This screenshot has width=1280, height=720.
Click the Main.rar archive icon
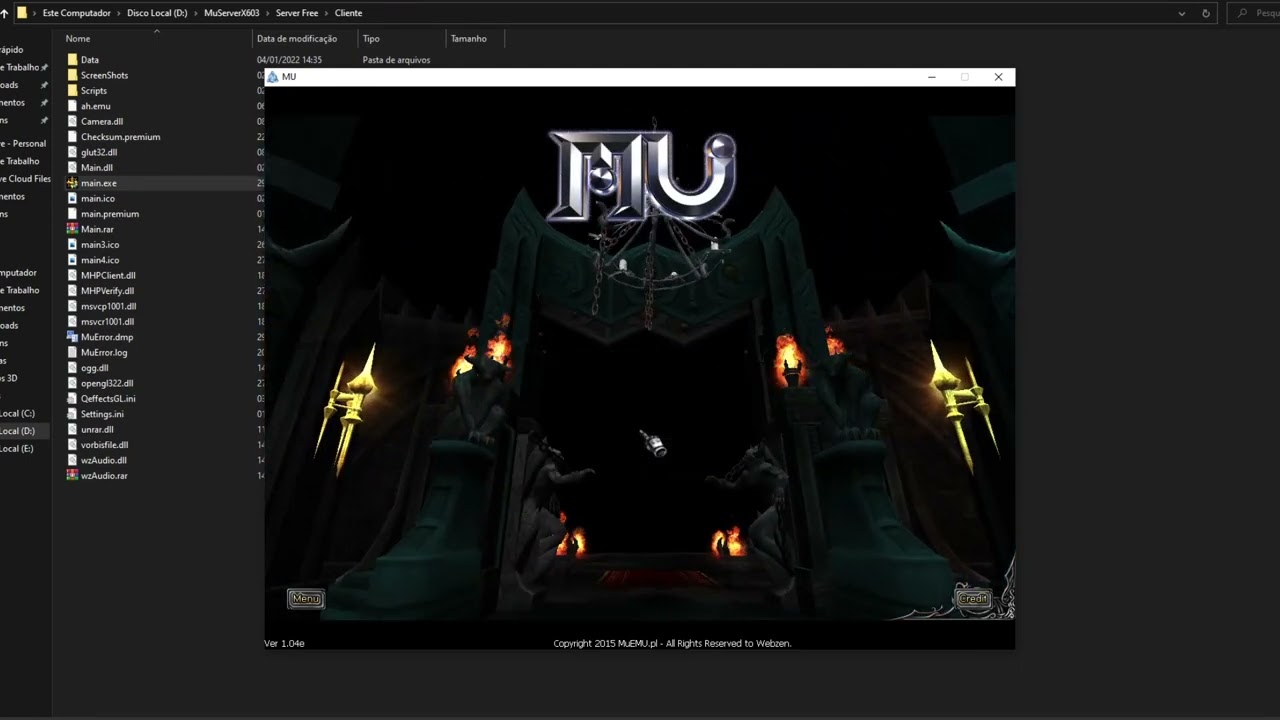[72, 229]
